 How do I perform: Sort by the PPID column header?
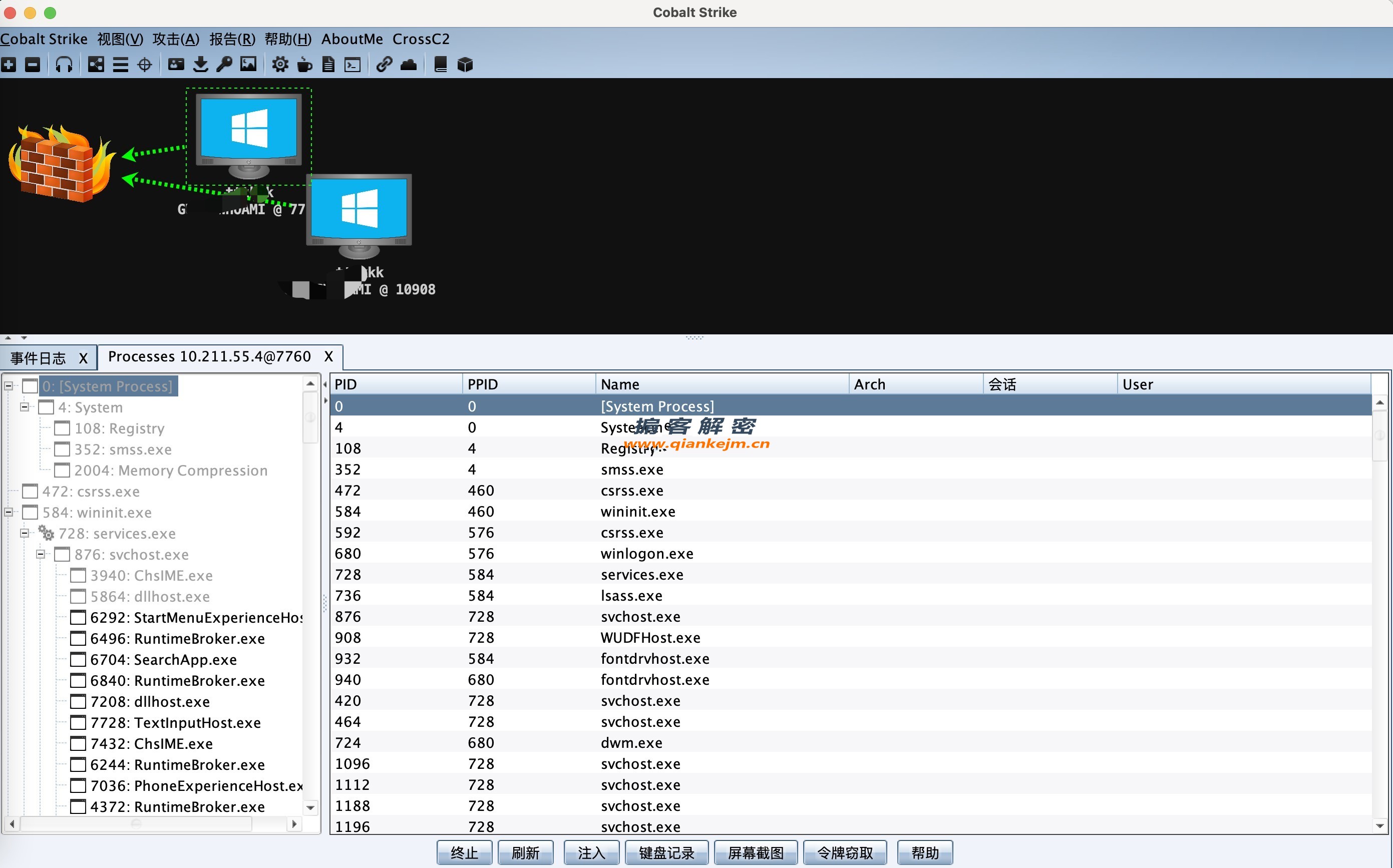point(529,384)
